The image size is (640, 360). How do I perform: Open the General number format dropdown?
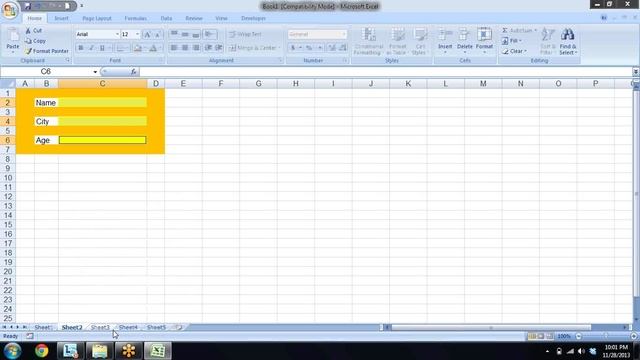[344, 34]
